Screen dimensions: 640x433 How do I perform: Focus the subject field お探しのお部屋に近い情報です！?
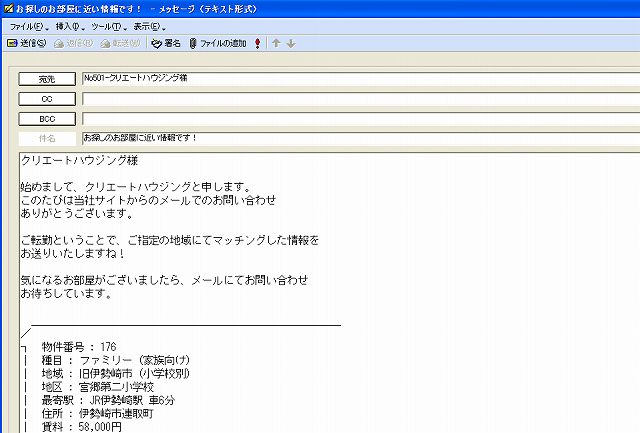(x=361, y=138)
